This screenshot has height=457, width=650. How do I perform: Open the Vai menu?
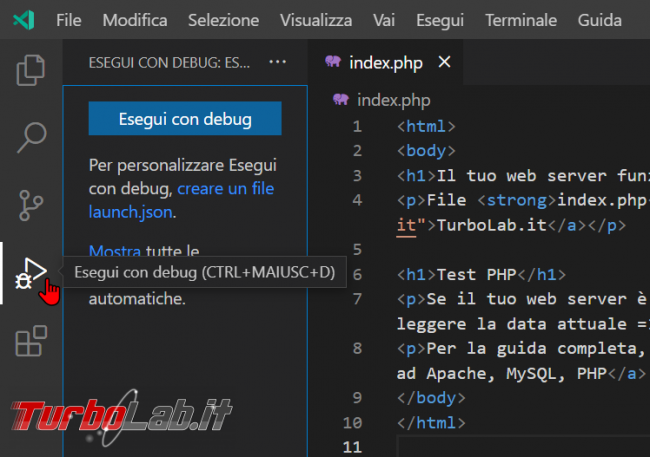click(x=384, y=20)
